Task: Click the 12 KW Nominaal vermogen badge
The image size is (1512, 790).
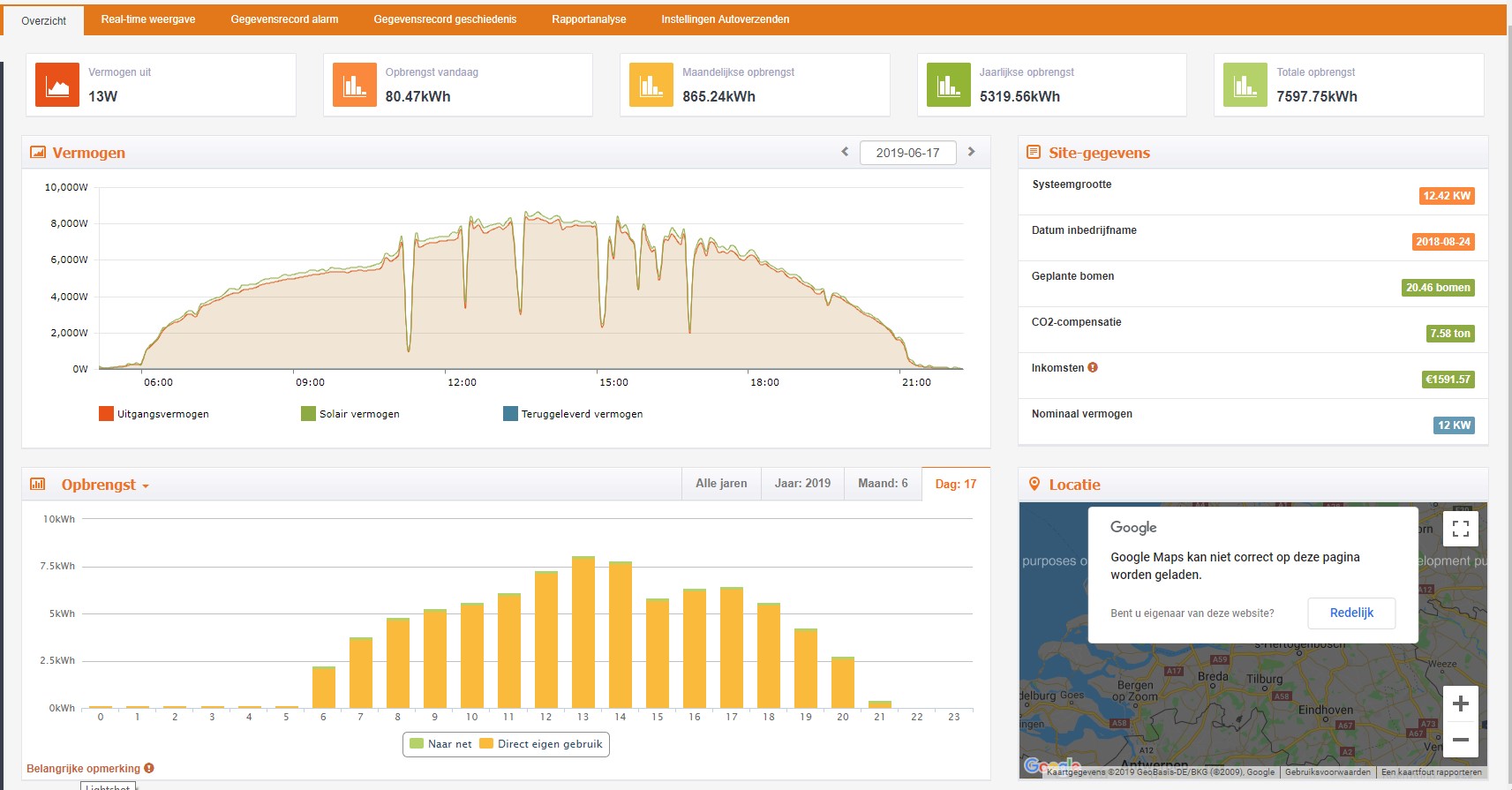Action: click(x=1454, y=425)
